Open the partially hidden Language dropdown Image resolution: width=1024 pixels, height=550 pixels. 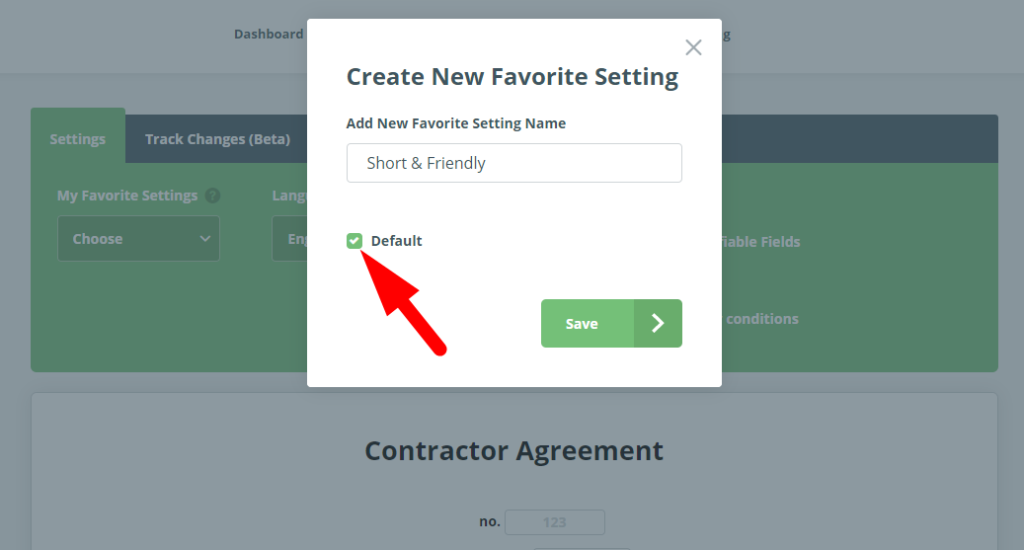pyautogui.click(x=290, y=239)
